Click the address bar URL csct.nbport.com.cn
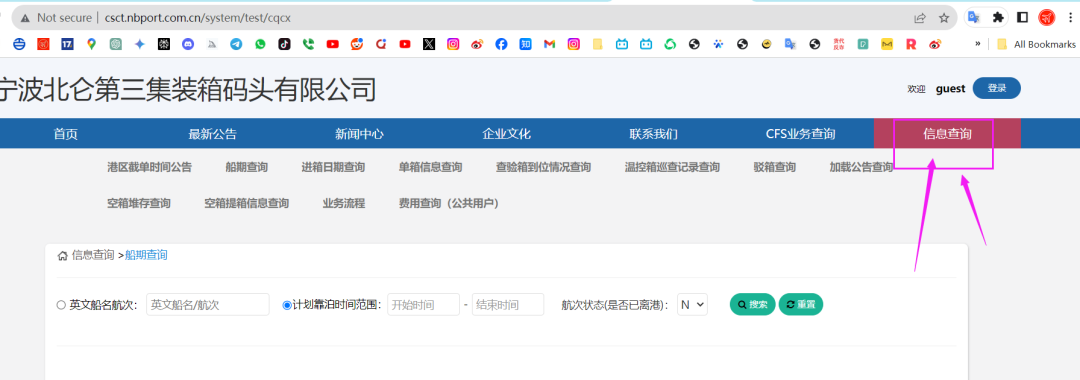 (x=198, y=18)
